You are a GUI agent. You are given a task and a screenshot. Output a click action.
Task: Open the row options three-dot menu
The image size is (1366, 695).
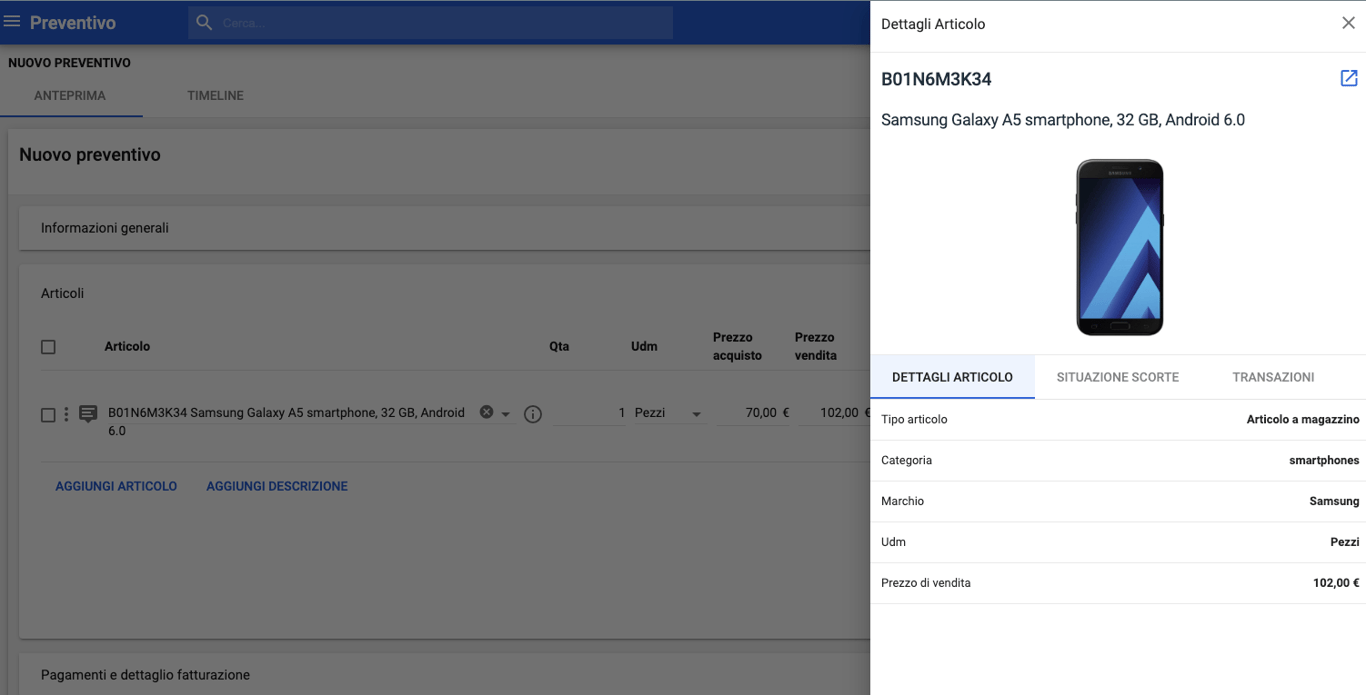67,414
